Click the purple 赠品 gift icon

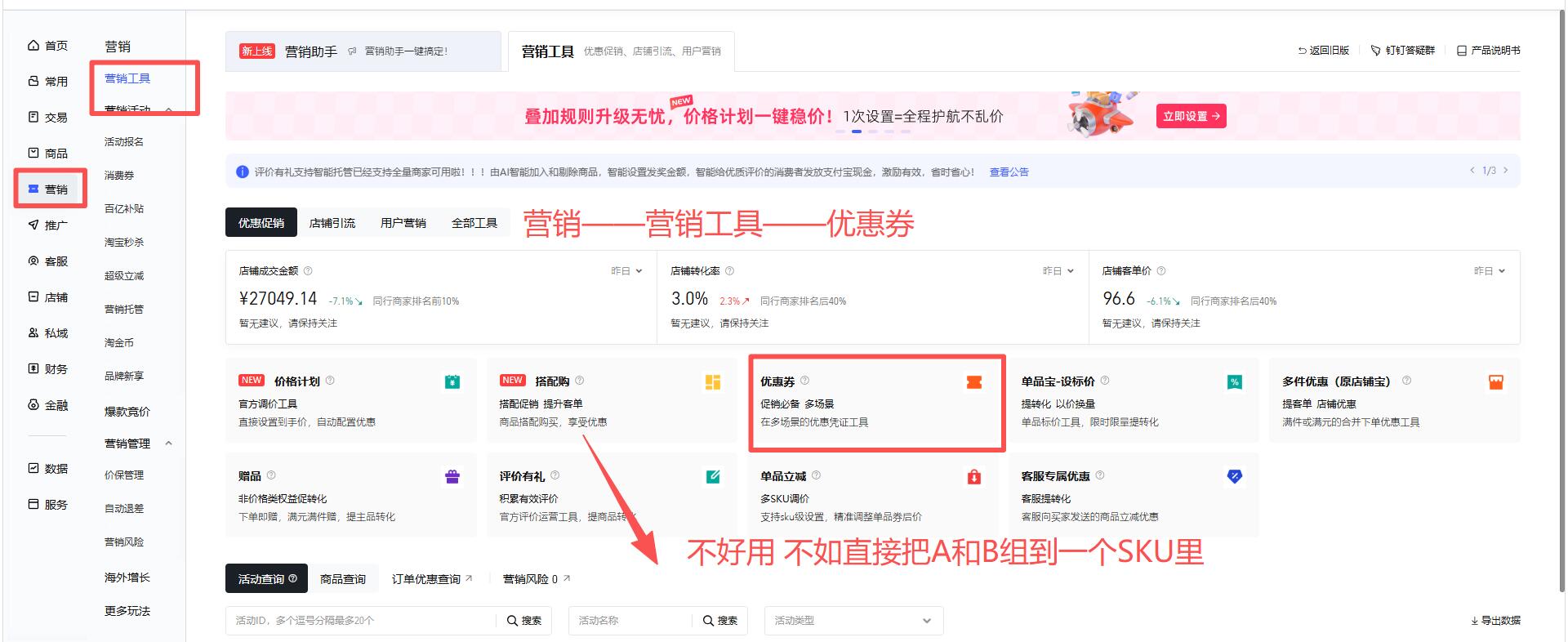point(452,477)
